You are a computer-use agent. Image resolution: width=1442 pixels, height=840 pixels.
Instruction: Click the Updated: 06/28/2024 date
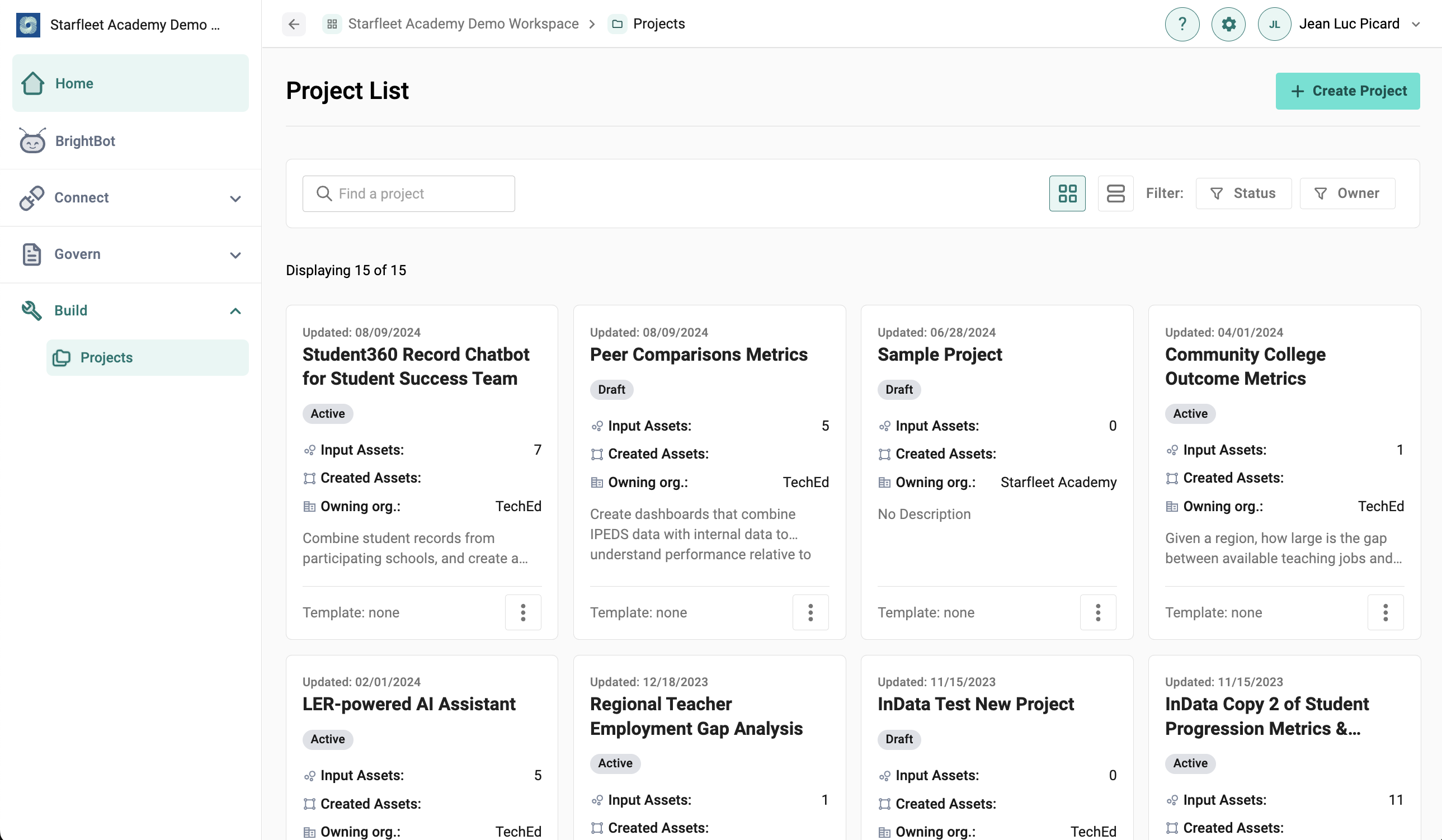click(937, 332)
